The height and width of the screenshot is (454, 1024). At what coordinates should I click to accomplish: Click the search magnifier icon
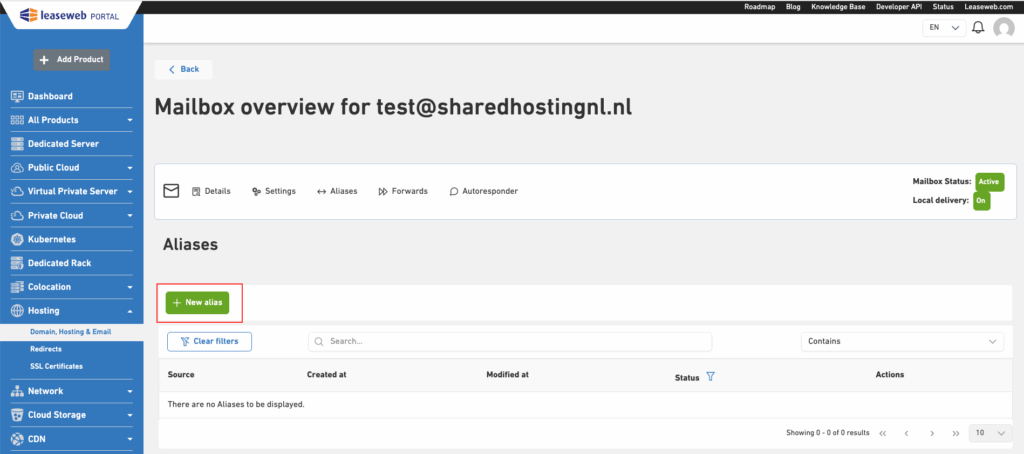[x=319, y=342]
